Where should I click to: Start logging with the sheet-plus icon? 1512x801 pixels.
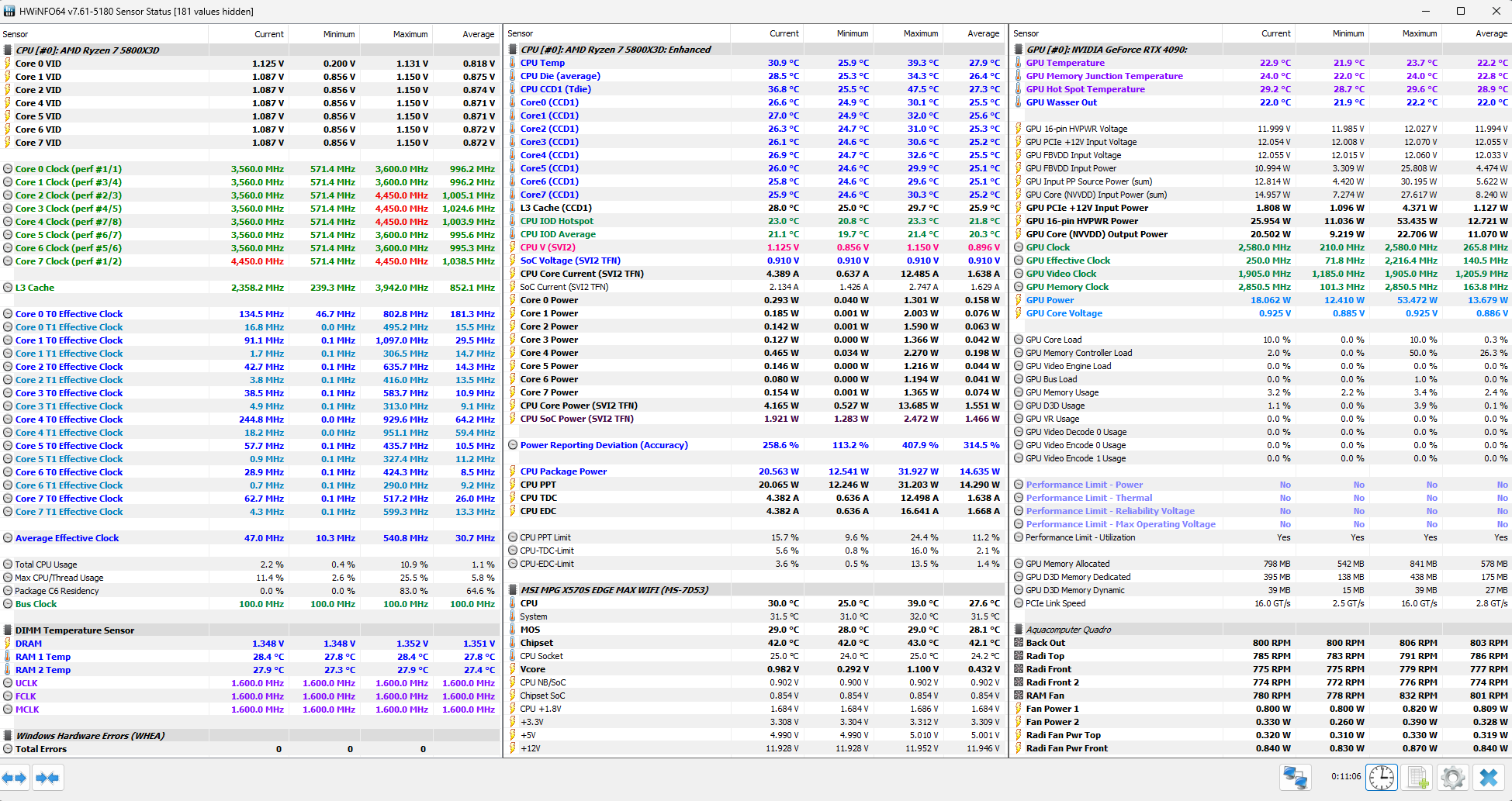point(1418,777)
